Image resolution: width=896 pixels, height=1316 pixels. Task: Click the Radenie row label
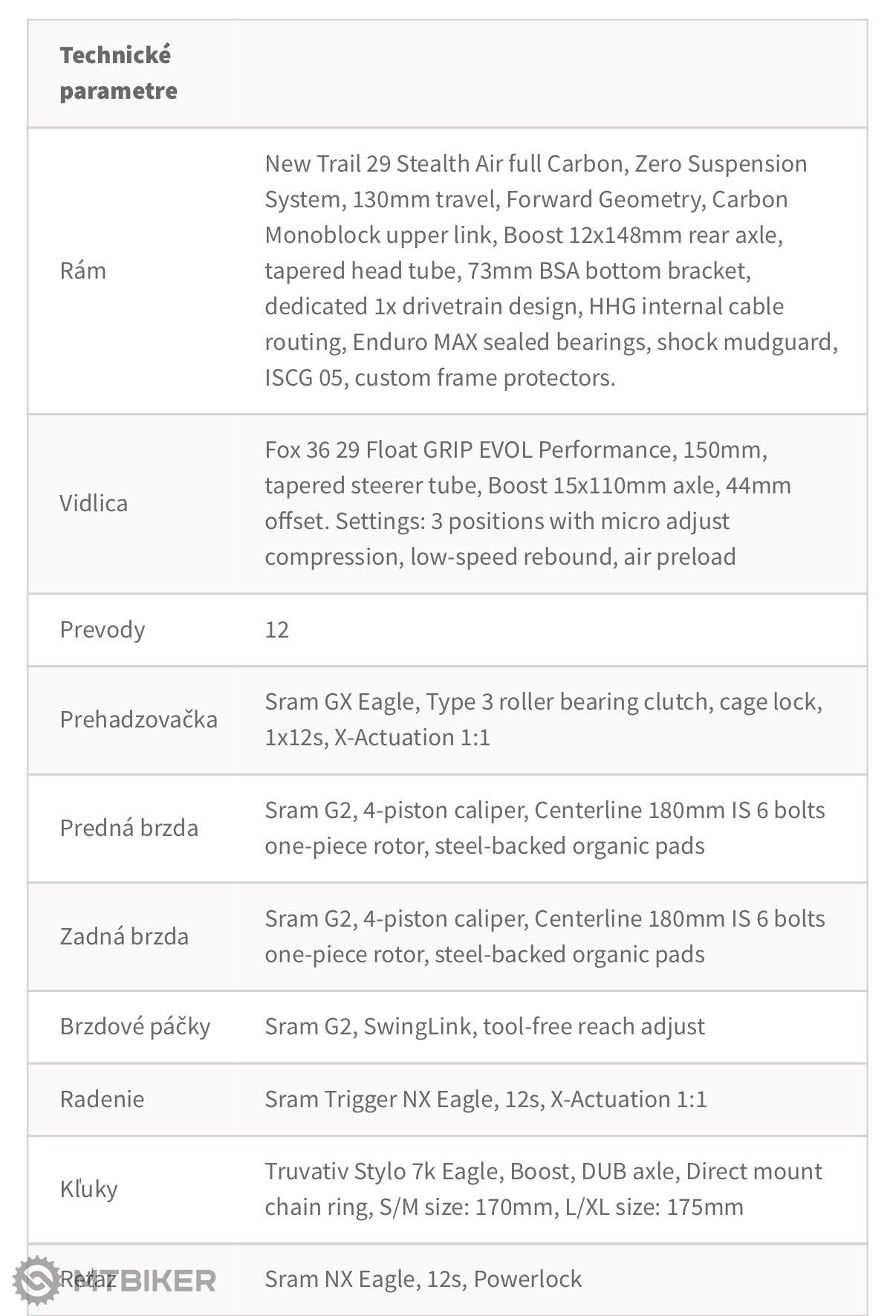point(103,1099)
